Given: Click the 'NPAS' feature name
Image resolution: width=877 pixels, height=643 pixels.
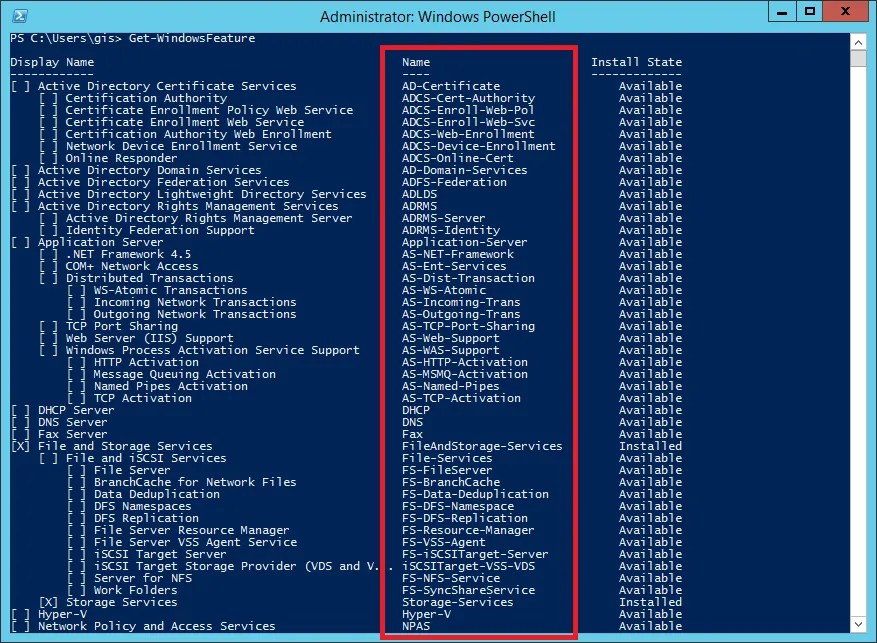Looking at the screenshot, I should [416, 627].
